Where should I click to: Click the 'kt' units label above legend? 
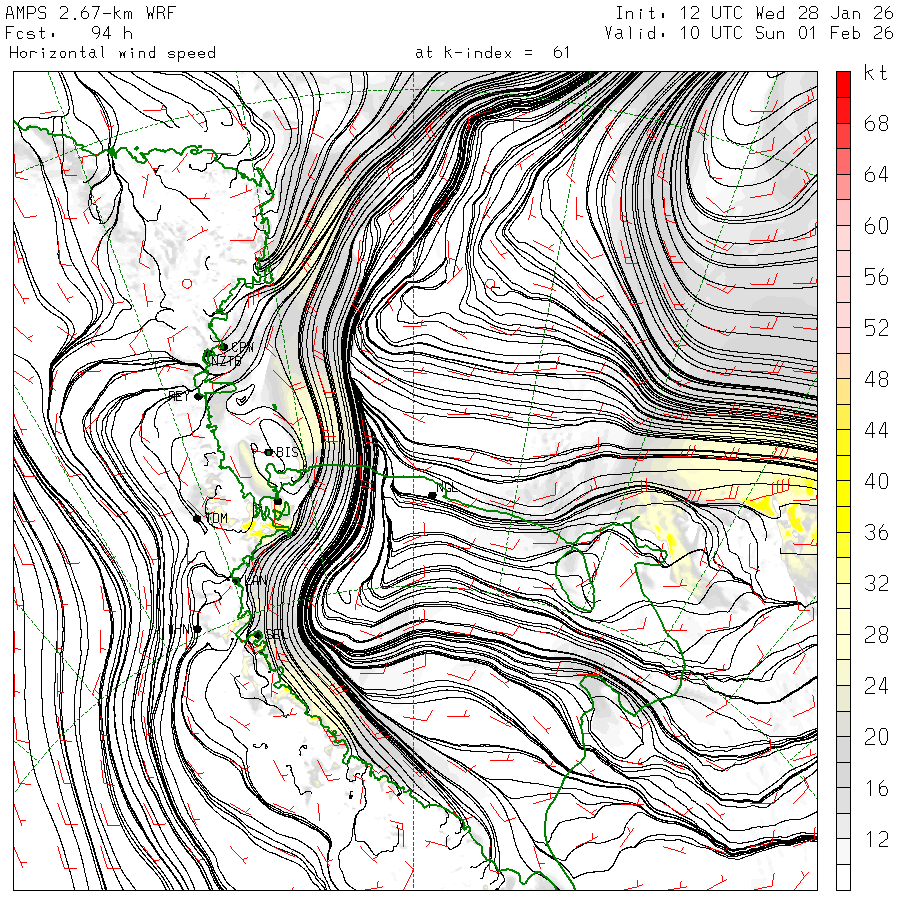coord(876,73)
